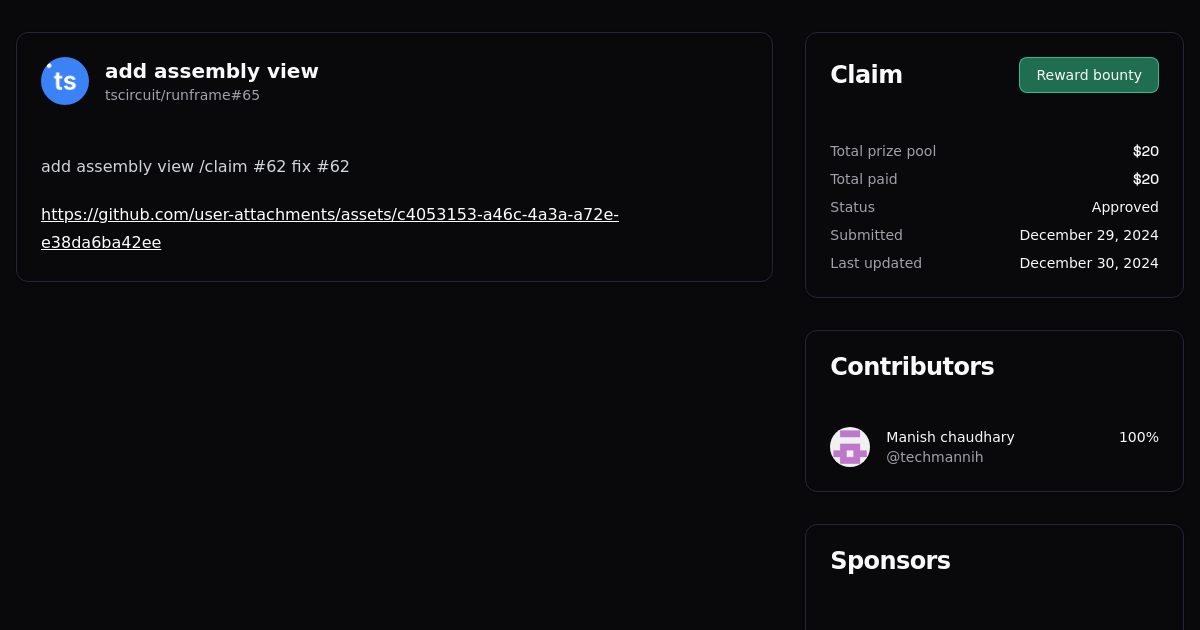Click the description text mentioning /claim #62

coord(195,166)
